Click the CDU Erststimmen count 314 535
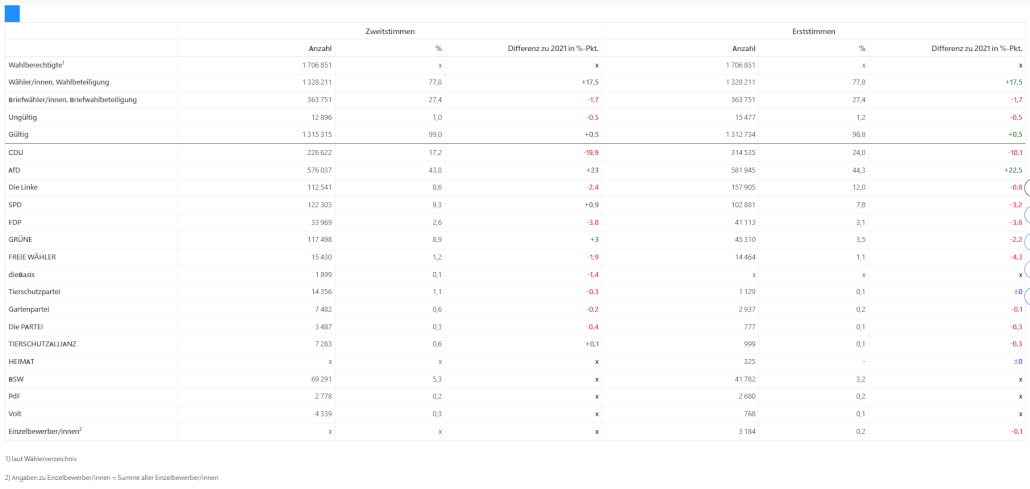 tap(742, 152)
